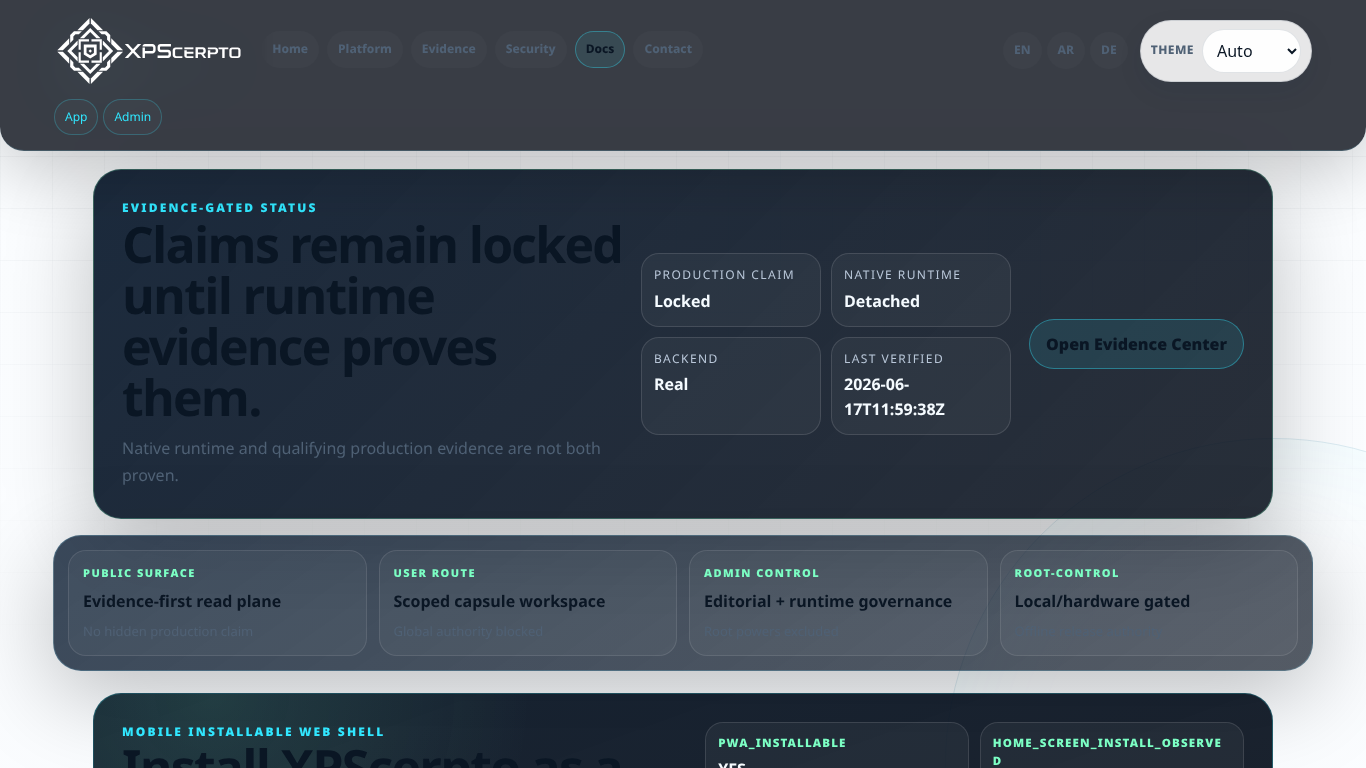
Task: Click the HOME_SCREEN_INSTALL_OBSERVED card
Action: (1112, 745)
